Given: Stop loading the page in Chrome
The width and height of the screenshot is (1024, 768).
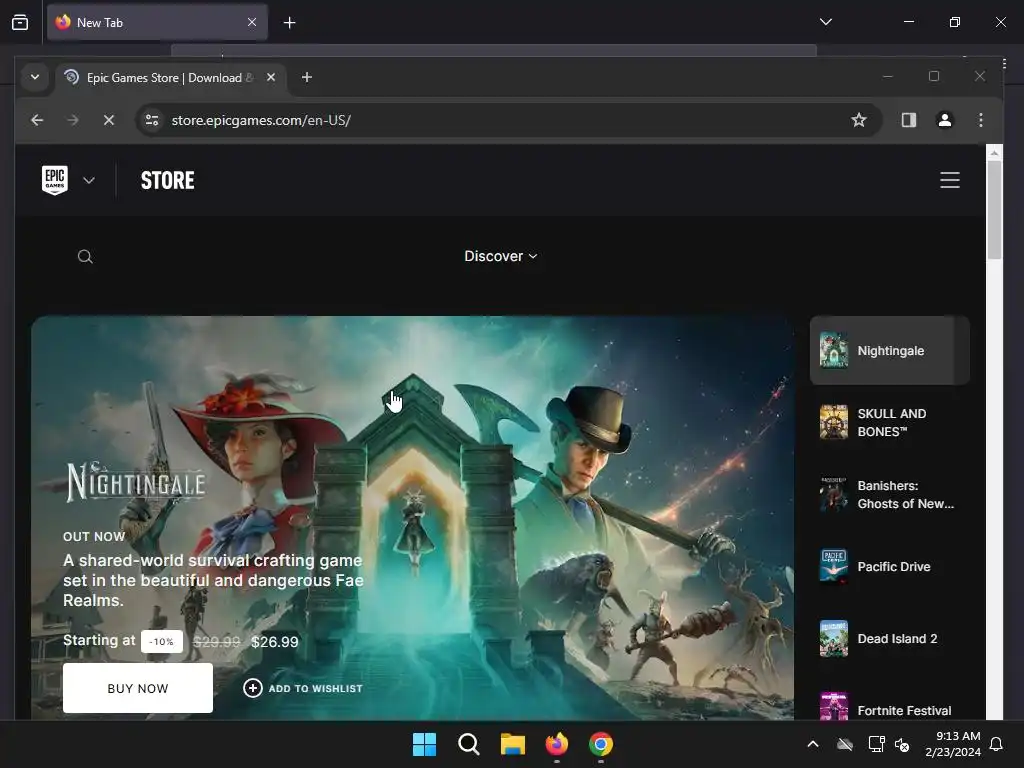Looking at the screenshot, I should point(109,120).
